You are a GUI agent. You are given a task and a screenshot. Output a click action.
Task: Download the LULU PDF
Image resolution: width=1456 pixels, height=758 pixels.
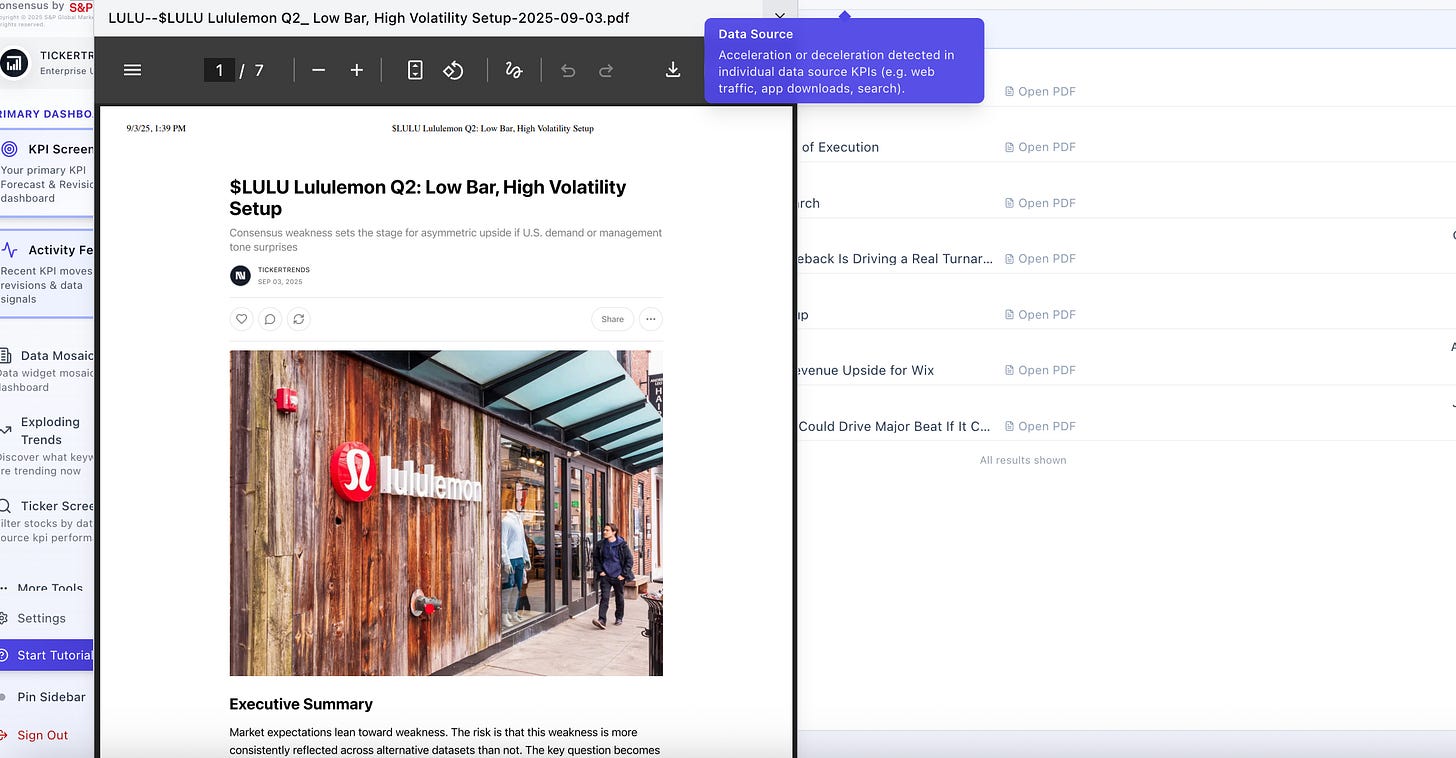click(673, 70)
